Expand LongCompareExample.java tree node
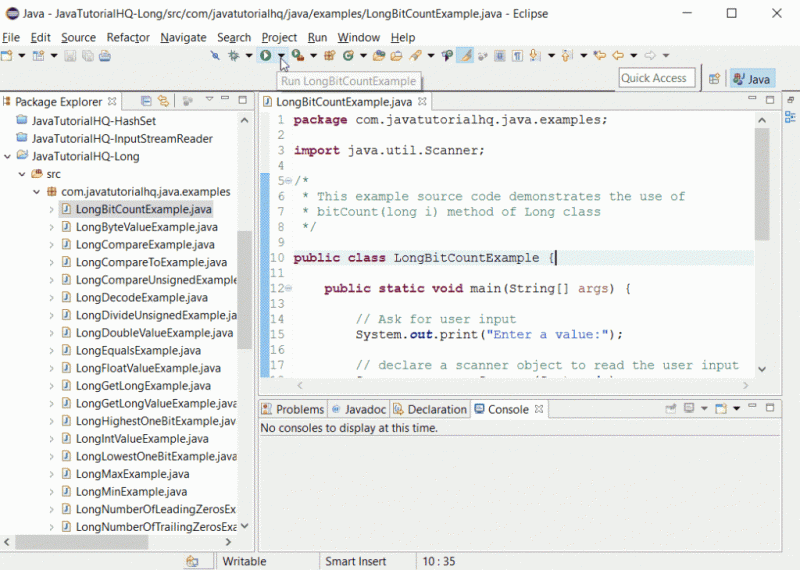This screenshot has height=570, width=800. (x=52, y=245)
